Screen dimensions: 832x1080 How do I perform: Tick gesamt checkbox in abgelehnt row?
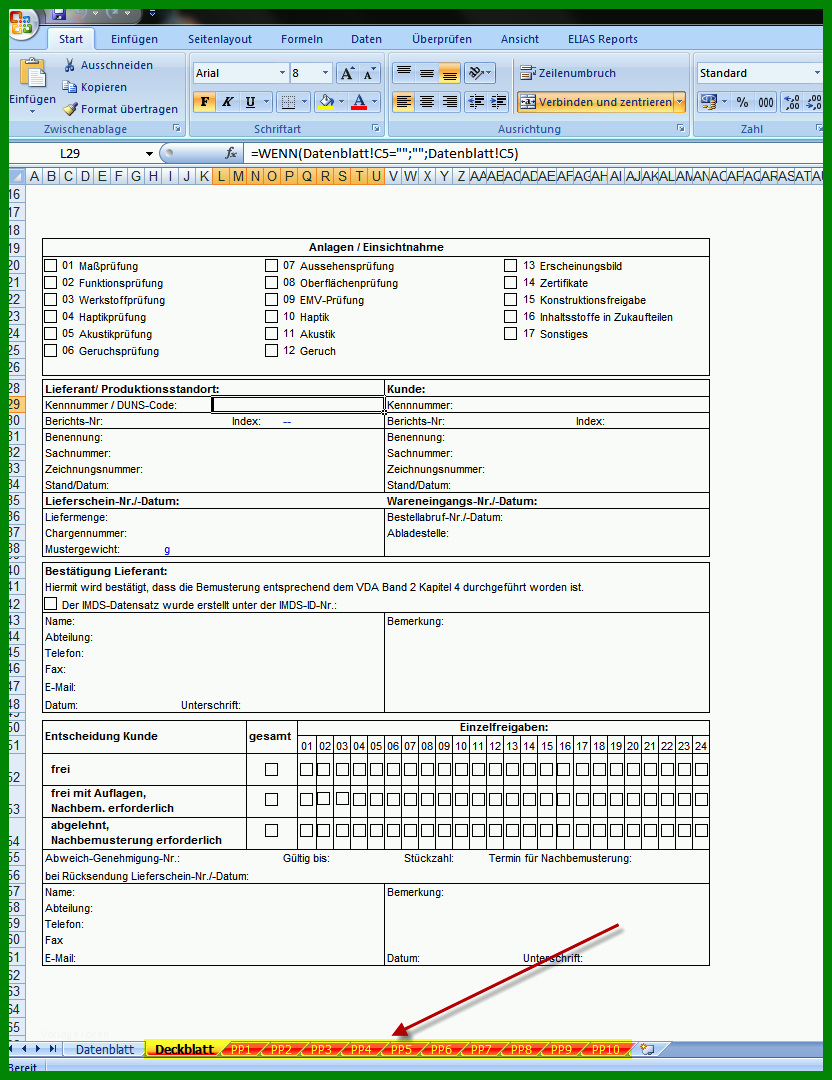[x=271, y=831]
